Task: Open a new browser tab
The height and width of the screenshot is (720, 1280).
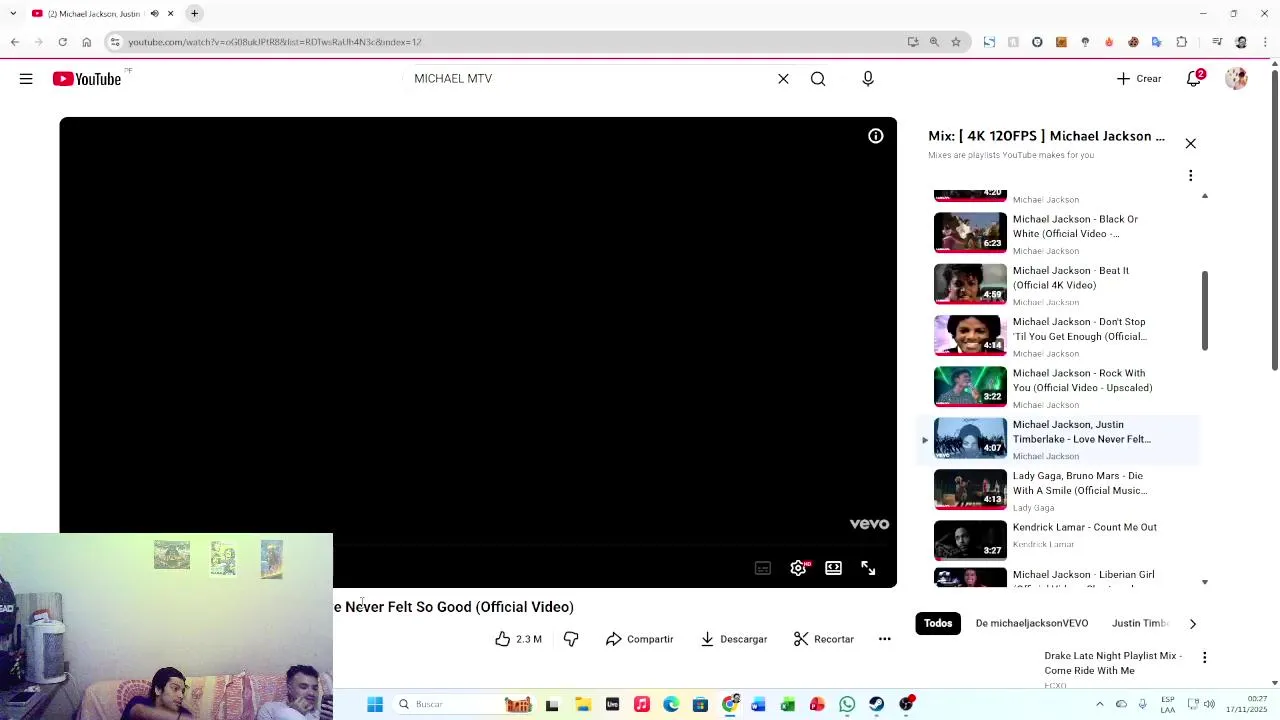Action: click(x=195, y=14)
